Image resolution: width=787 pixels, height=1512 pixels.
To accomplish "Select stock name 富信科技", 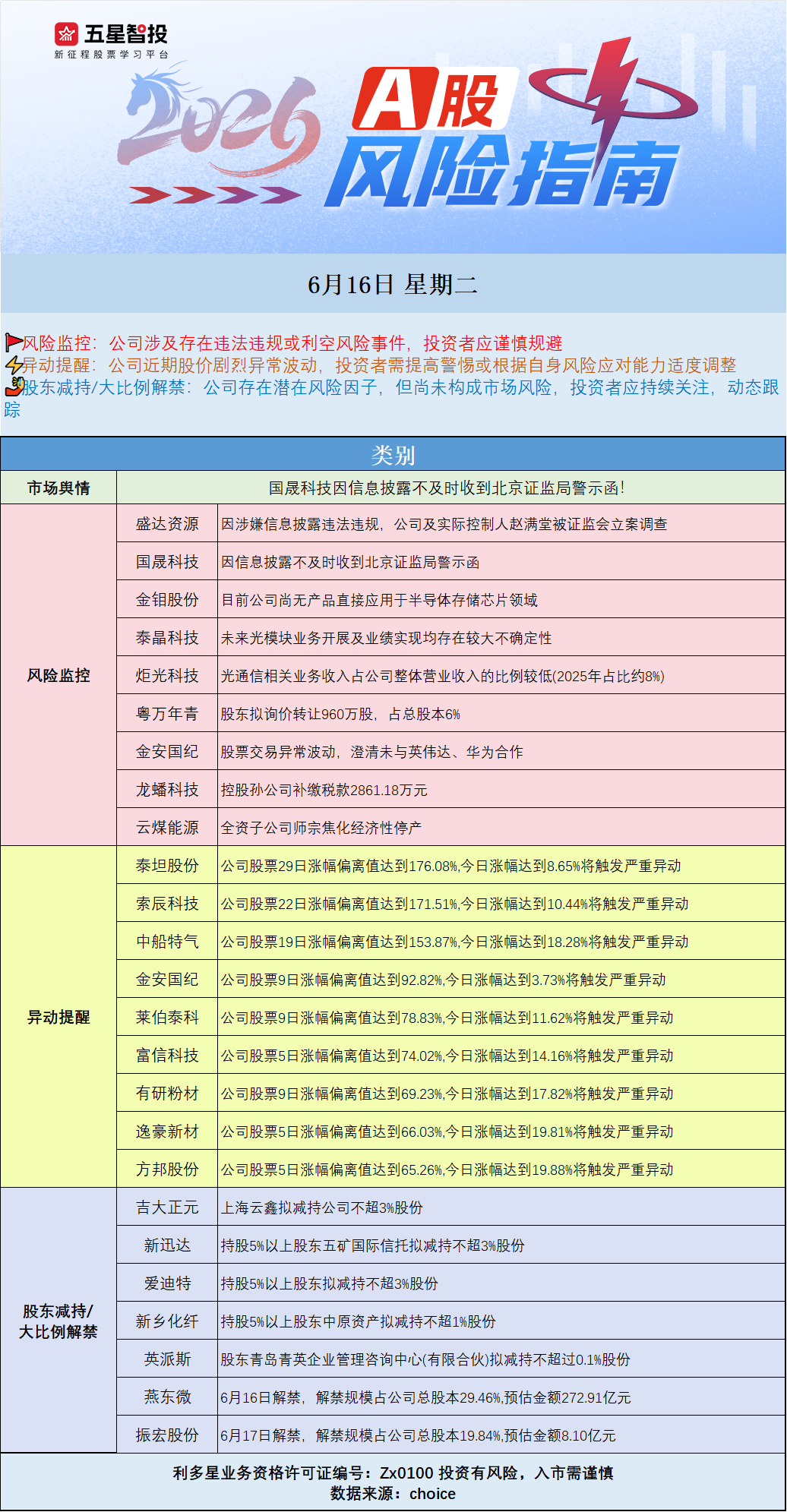I will [x=167, y=1056].
